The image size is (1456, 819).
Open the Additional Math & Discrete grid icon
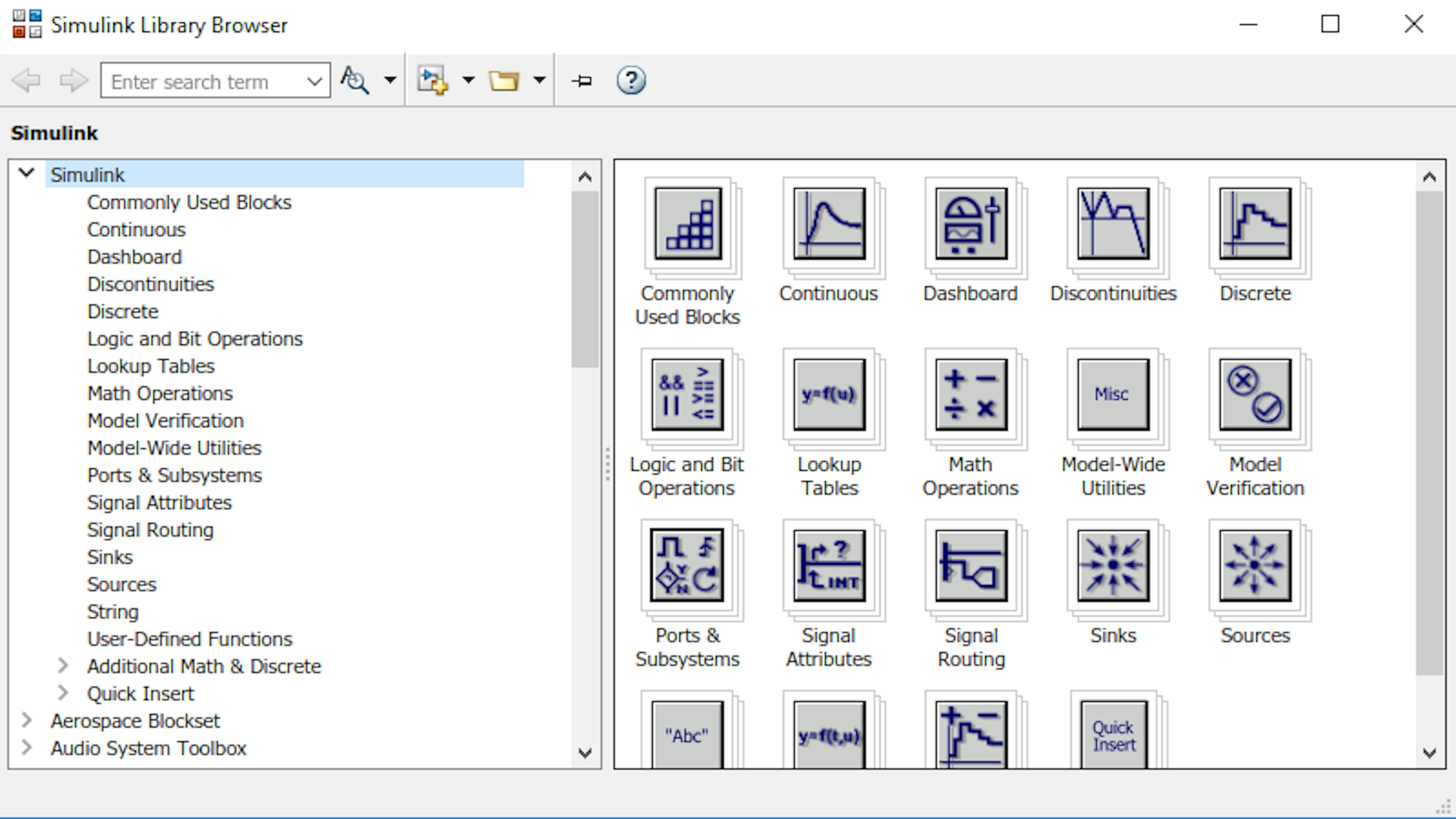971,735
